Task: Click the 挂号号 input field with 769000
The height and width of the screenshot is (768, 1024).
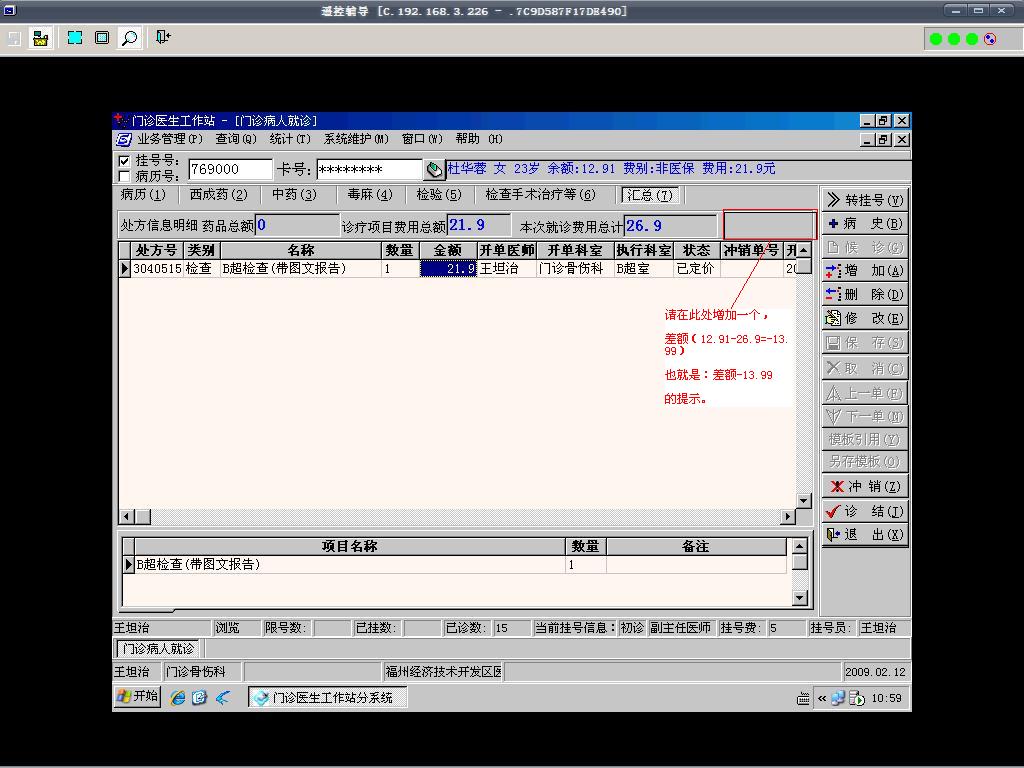Action: 231,169
